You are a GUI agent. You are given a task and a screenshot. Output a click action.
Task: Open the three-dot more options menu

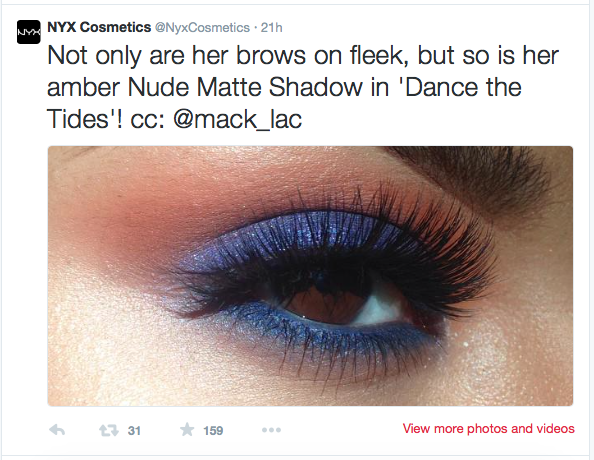271,430
